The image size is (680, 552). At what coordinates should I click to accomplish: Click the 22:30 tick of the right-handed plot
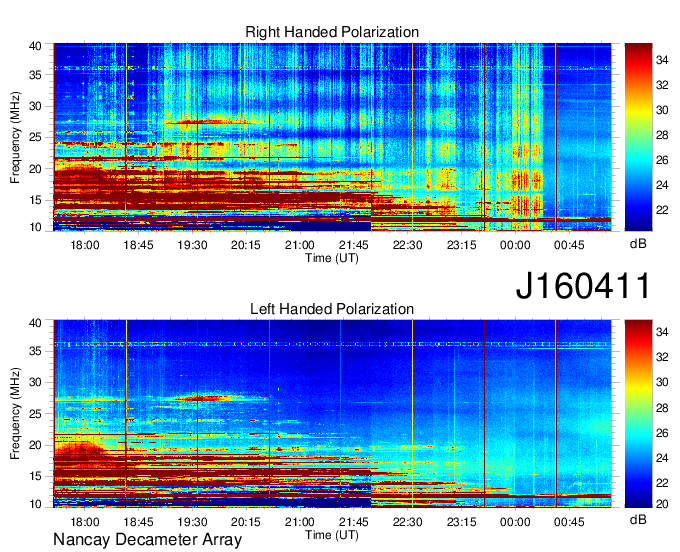click(x=407, y=245)
